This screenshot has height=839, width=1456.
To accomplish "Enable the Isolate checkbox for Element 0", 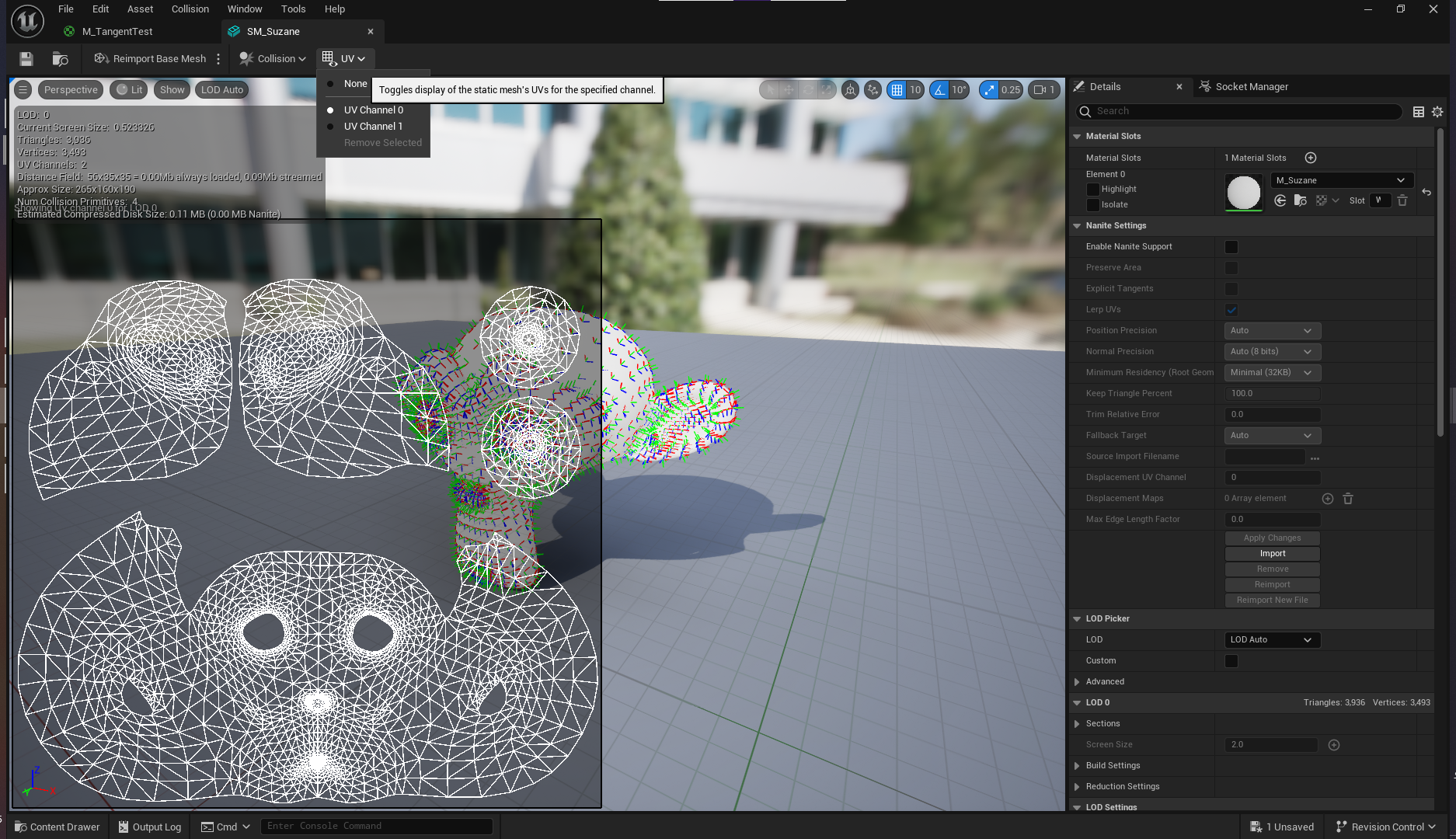I will tap(1092, 205).
